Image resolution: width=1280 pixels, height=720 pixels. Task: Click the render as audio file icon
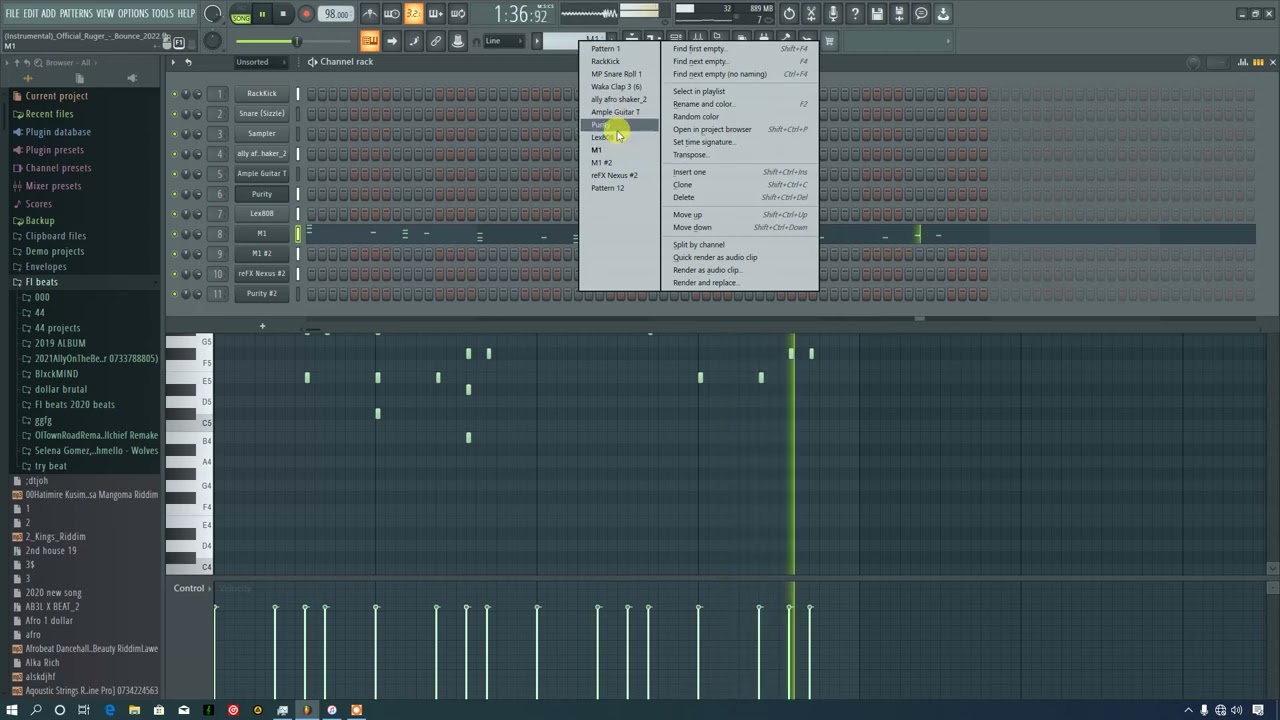(899, 14)
